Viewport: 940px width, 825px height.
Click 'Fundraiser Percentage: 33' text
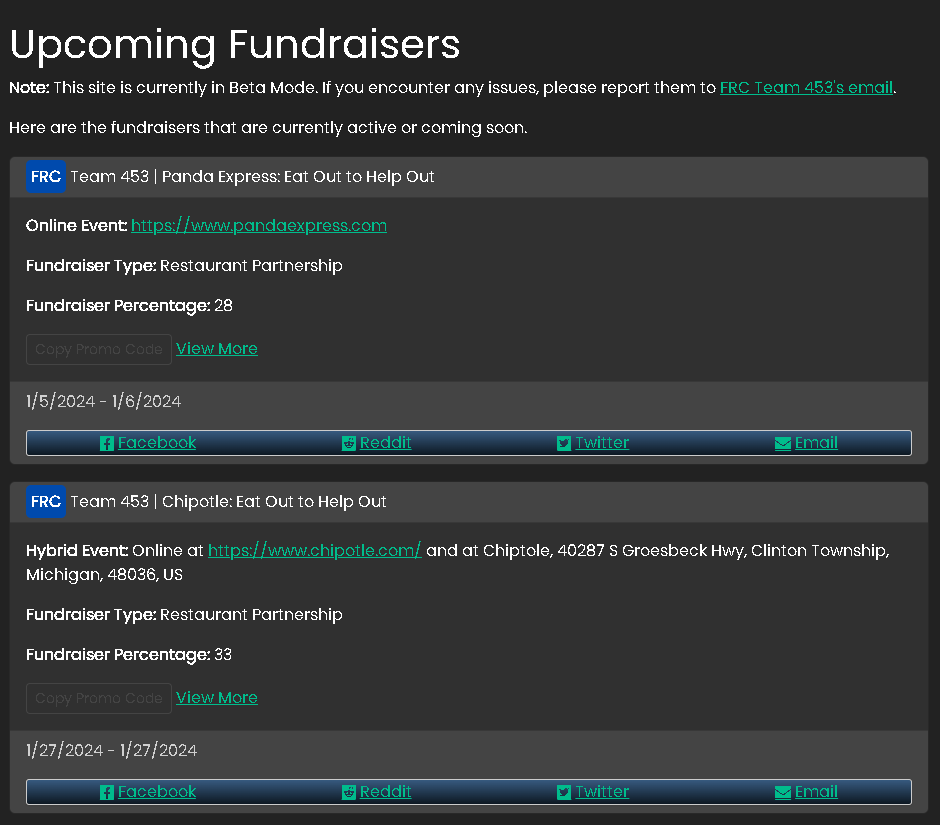pos(129,655)
